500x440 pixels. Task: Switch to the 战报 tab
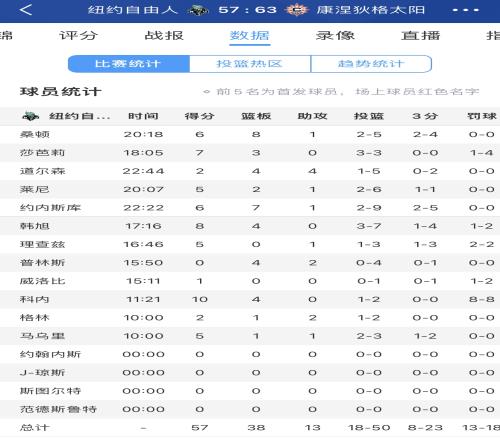tap(164, 35)
